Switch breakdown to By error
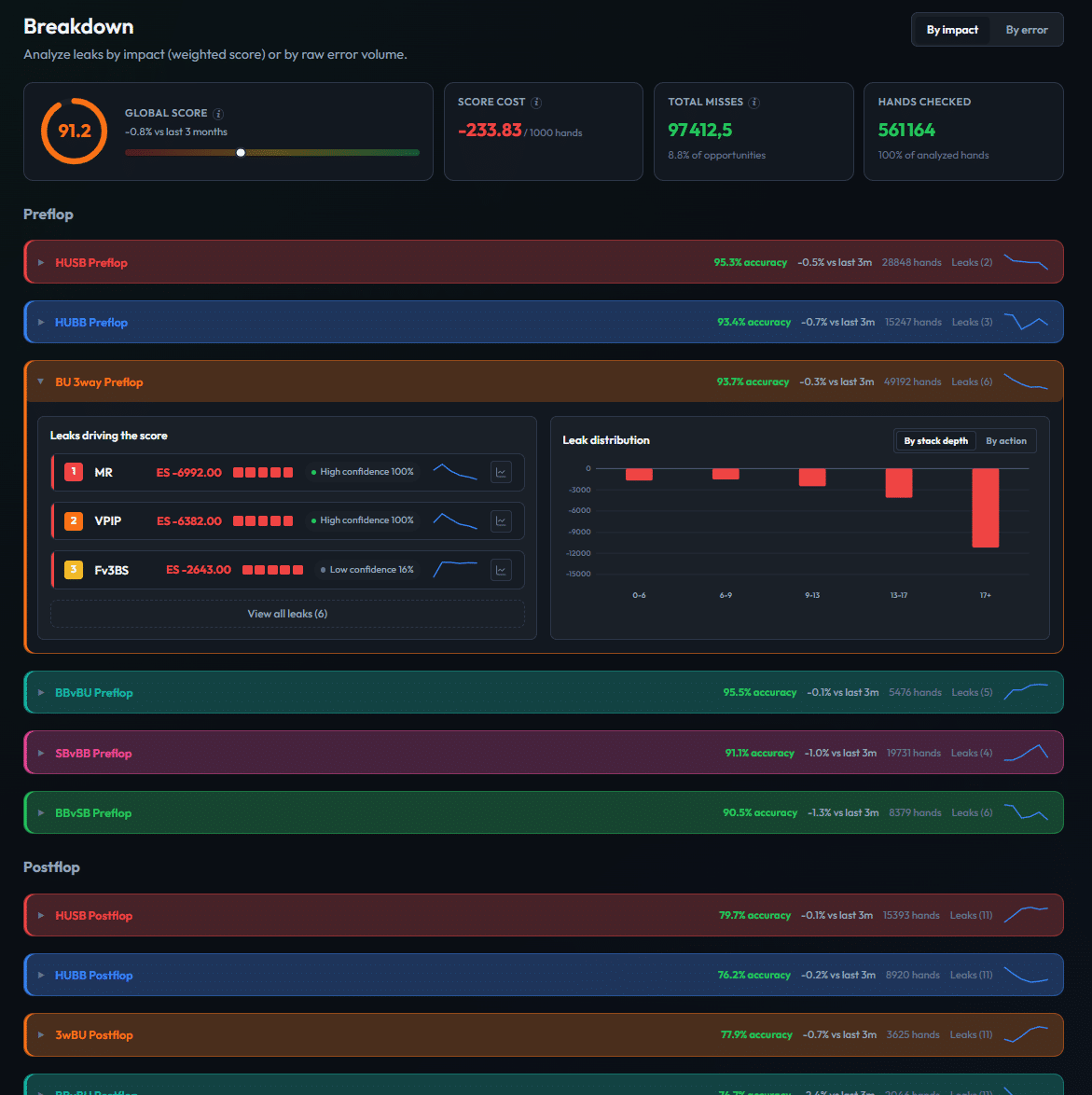This screenshot has height=1095, width=1092. pyautogui.click(x=1027, y=30)
